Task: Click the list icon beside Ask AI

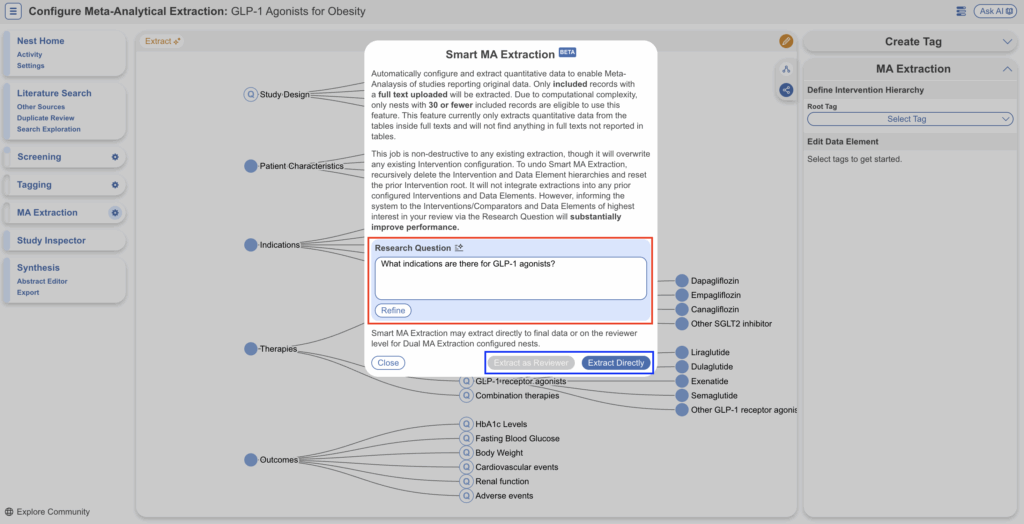Action: [961, 11]
